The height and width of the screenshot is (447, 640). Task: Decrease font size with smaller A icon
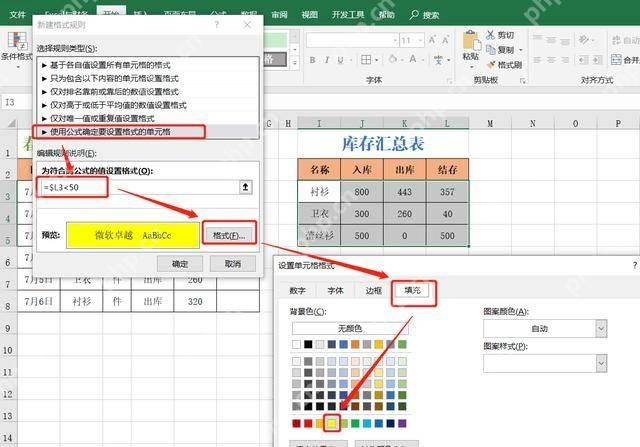click(445, 40)
